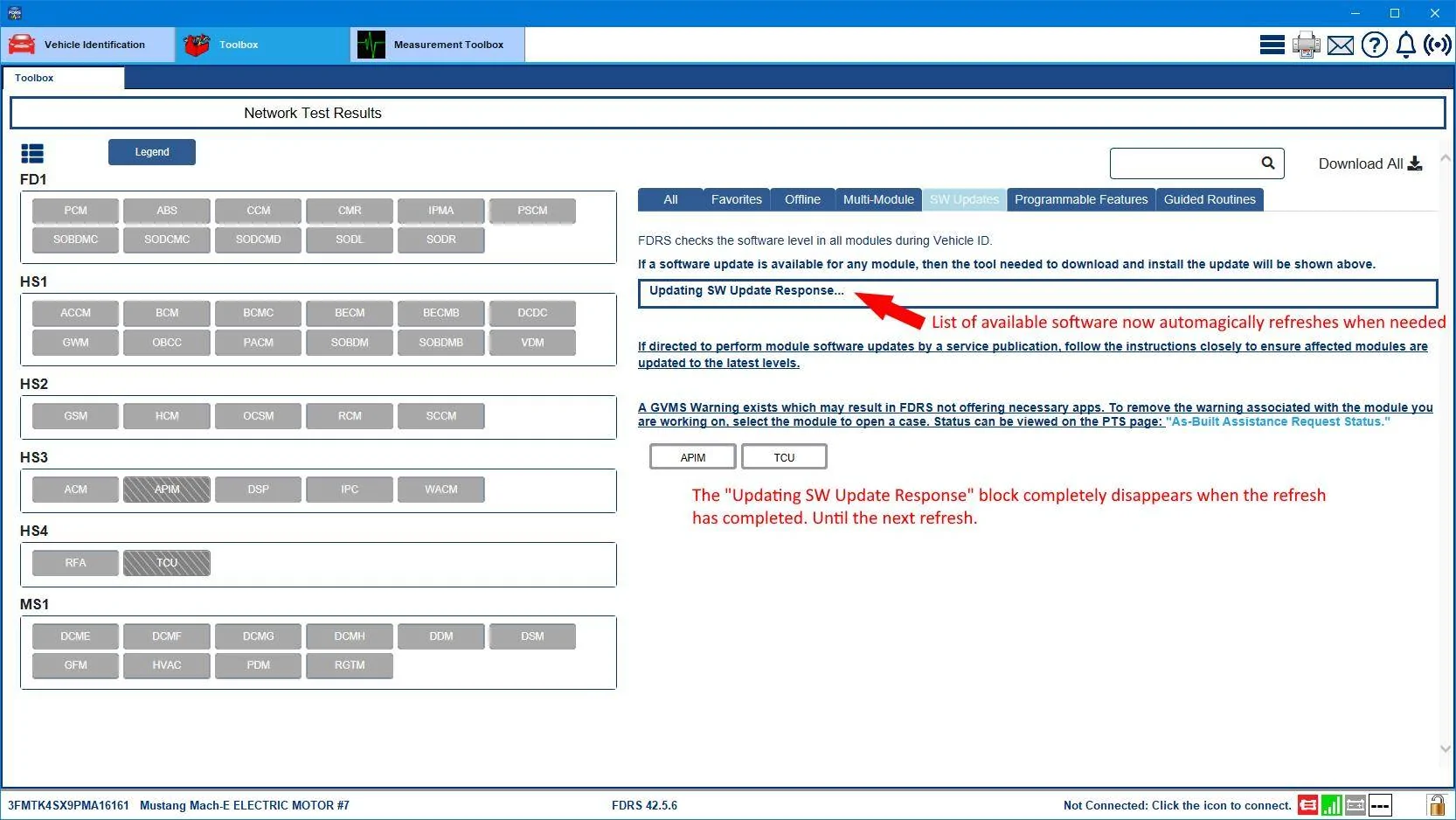The width and height of the screenshot is (1456, 820).
Task: Select the All filter tab
Action: click(670, 199)
